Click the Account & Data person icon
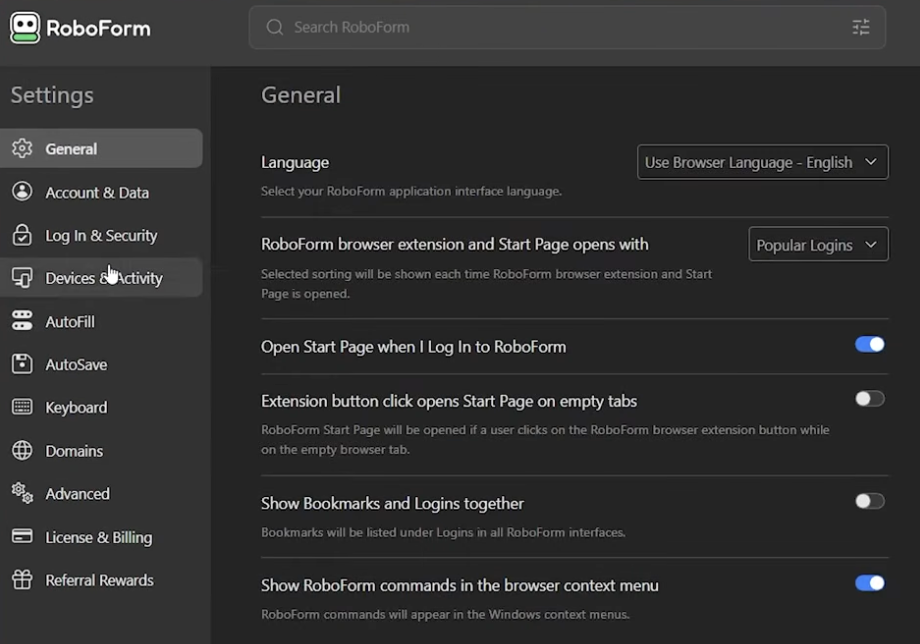The image size is (920, 644). [22, 192]
